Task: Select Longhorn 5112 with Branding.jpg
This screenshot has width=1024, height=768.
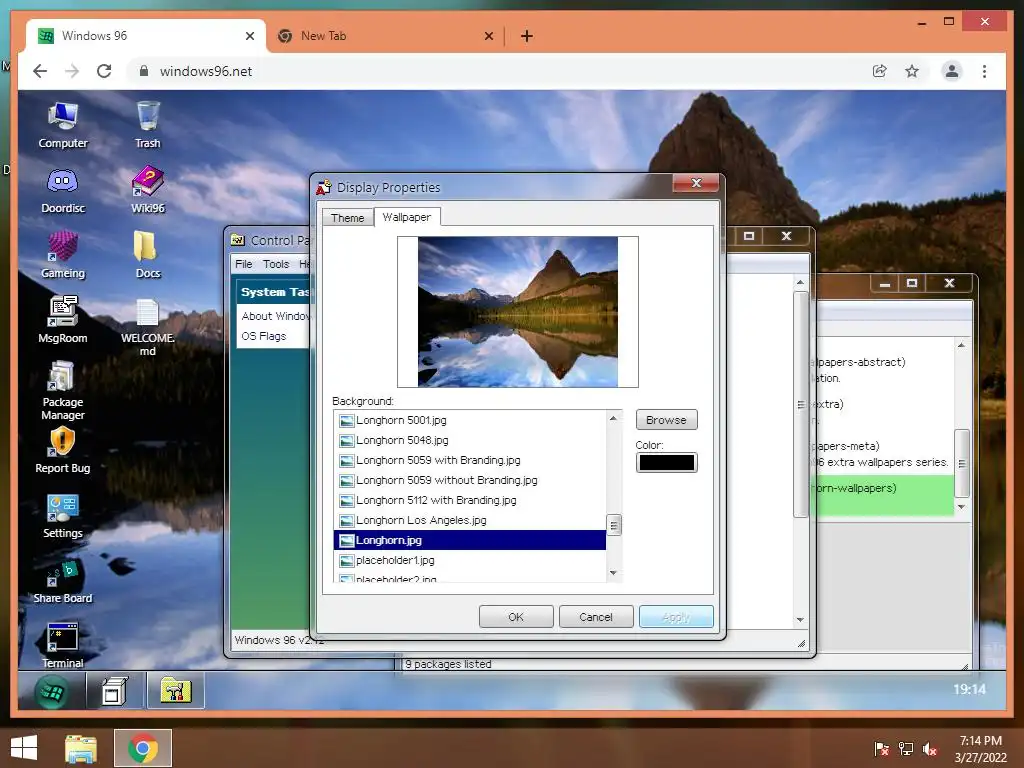Action: point(470,500)
